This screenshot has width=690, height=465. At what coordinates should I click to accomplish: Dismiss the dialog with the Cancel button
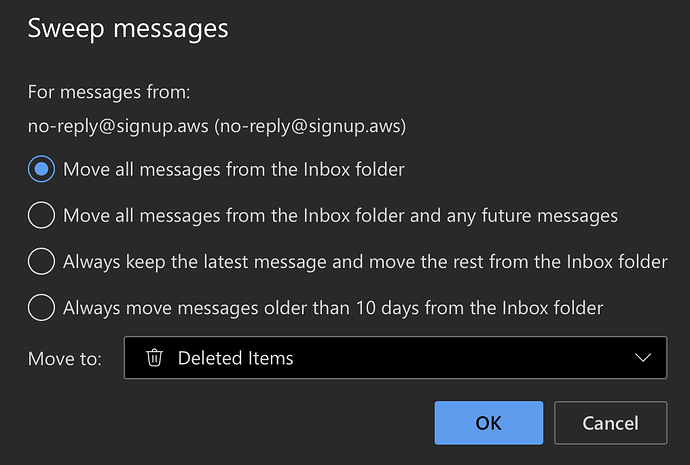coord(610,423)
